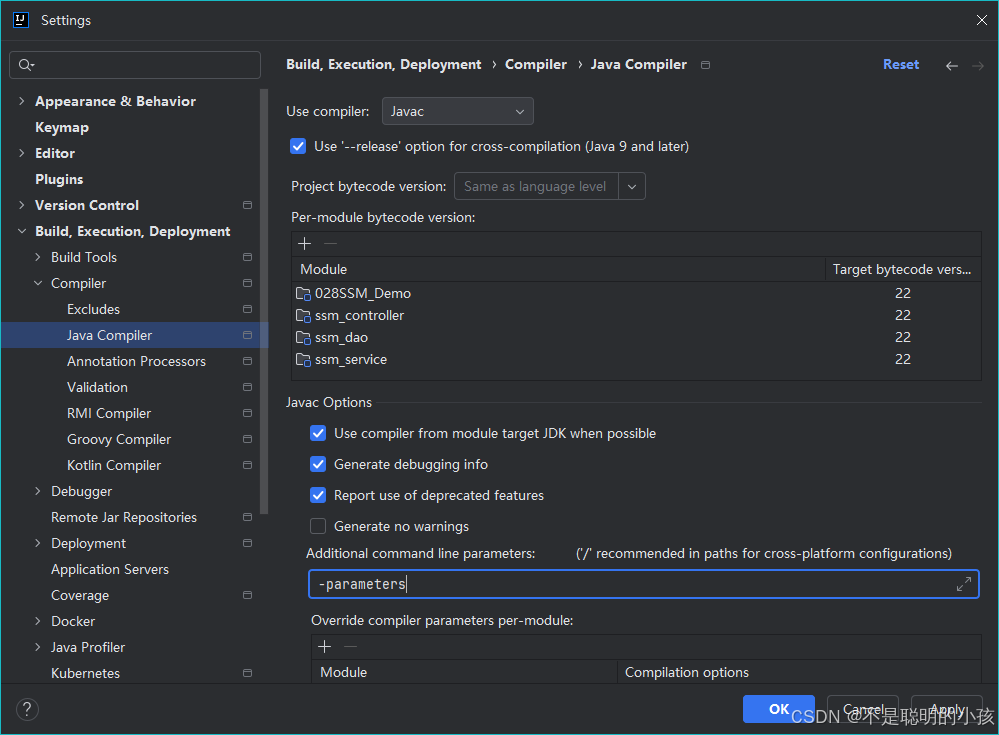Click the Apply button
The height and width of the screenshot is (735, 999).
click(946, 709)
